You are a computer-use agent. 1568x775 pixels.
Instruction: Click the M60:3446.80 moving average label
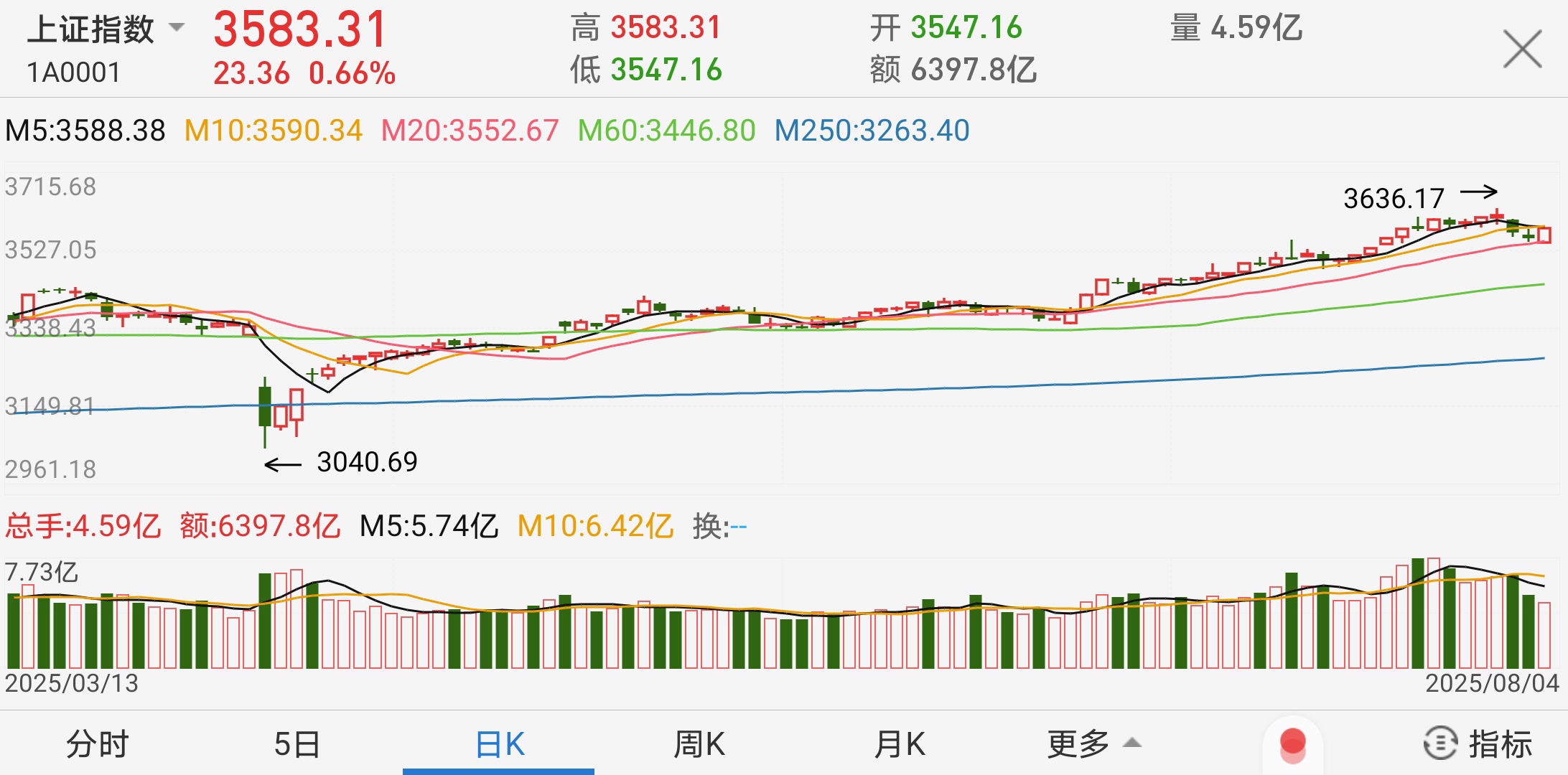[x=666, y=131]
